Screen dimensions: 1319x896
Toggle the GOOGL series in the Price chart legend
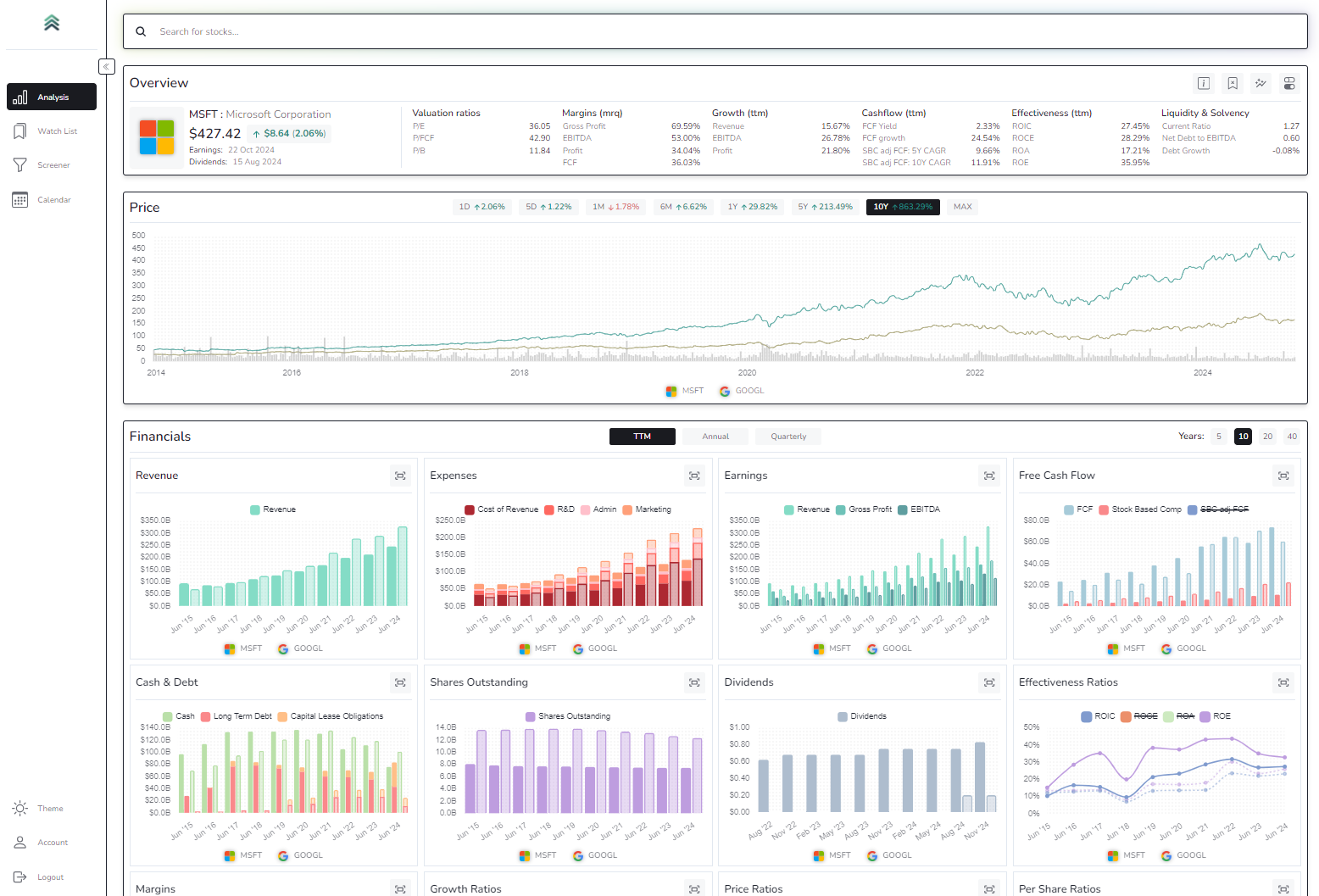pyautogui.click(x=742, y=391)
